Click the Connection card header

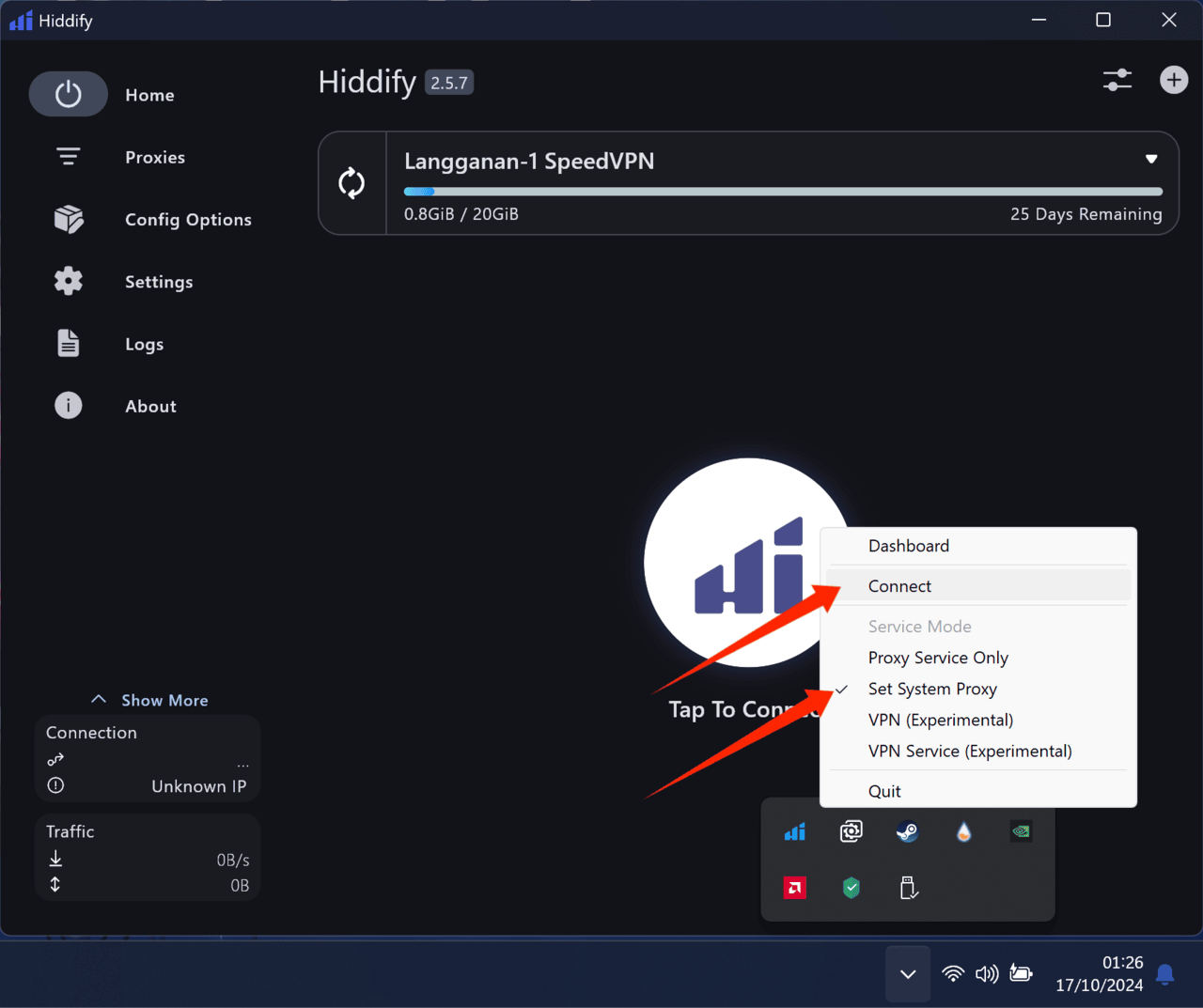click(91, 733)
